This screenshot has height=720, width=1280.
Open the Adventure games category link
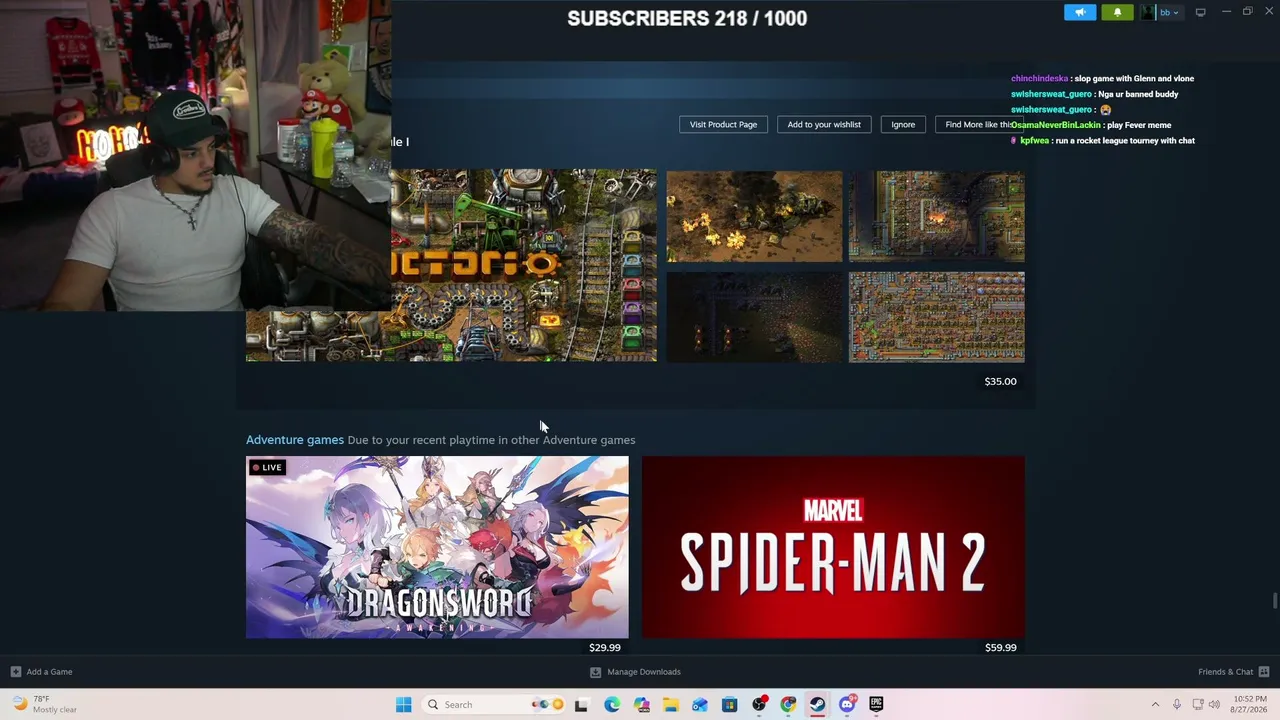point(295,440)
